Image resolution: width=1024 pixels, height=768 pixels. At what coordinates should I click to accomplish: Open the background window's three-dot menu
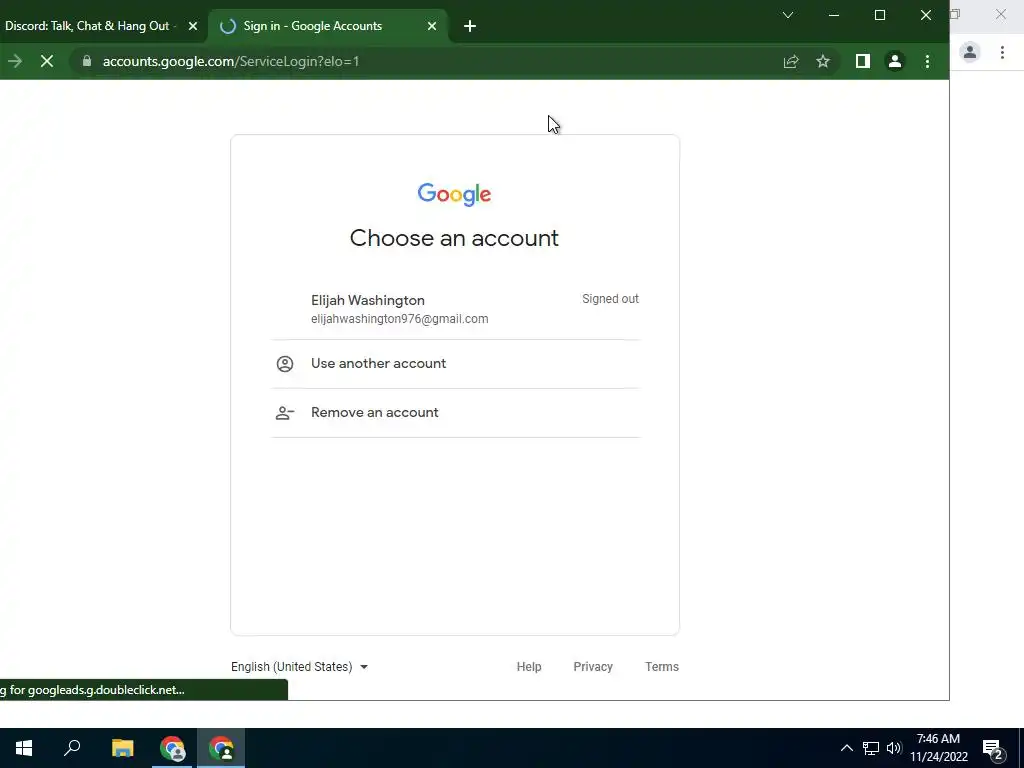point(1002,52)
